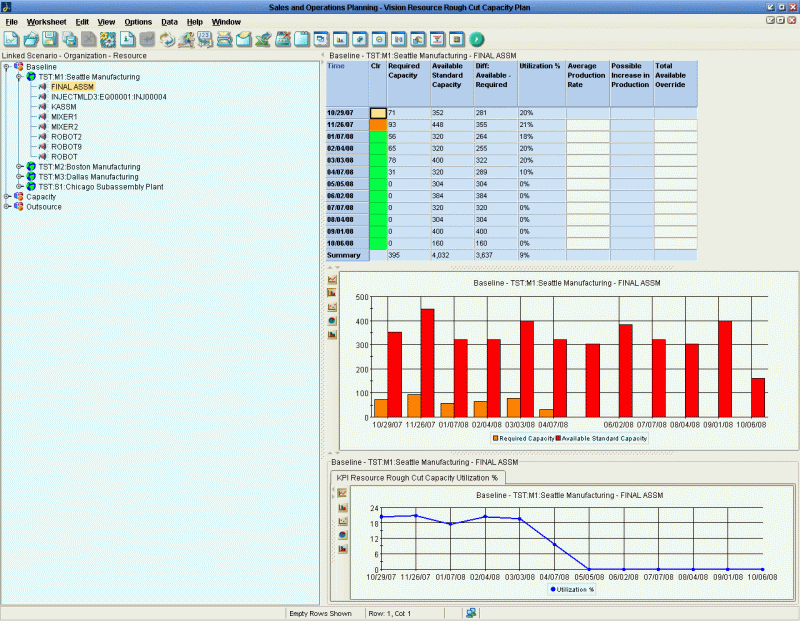
Task: Select the KPI Resource Rough Cut Capacity Utilization % tab
Action: tap(417, 478)
